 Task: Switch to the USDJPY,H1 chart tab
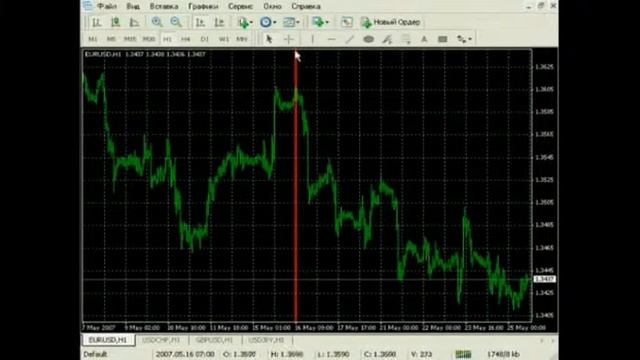coord(267,340)
